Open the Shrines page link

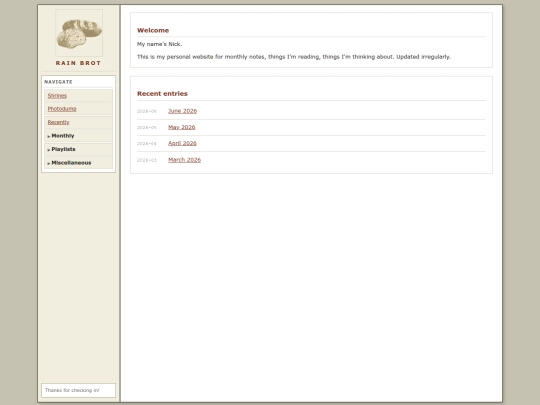(x=57, y=95)
